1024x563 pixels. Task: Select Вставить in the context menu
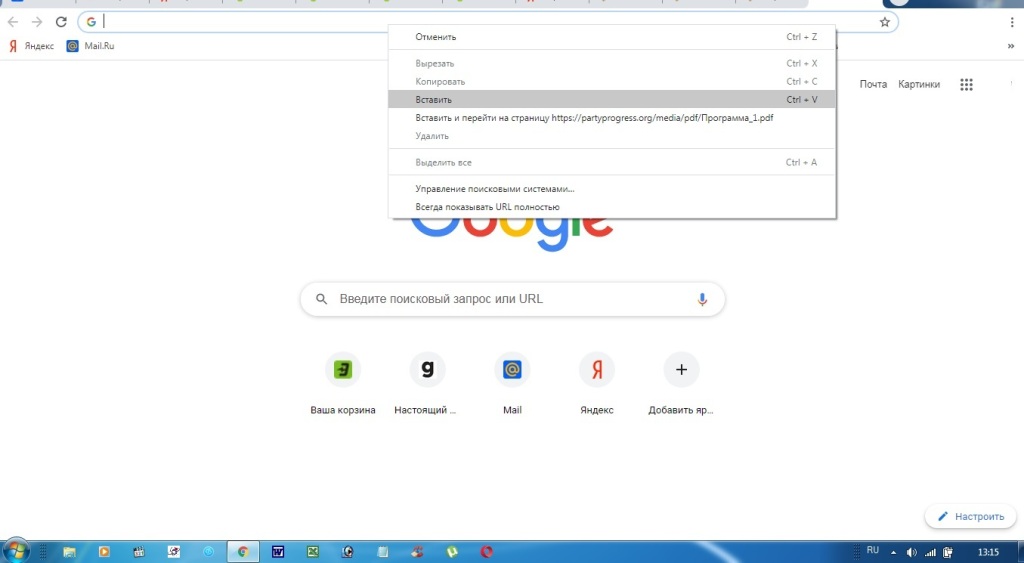[434, 100]
